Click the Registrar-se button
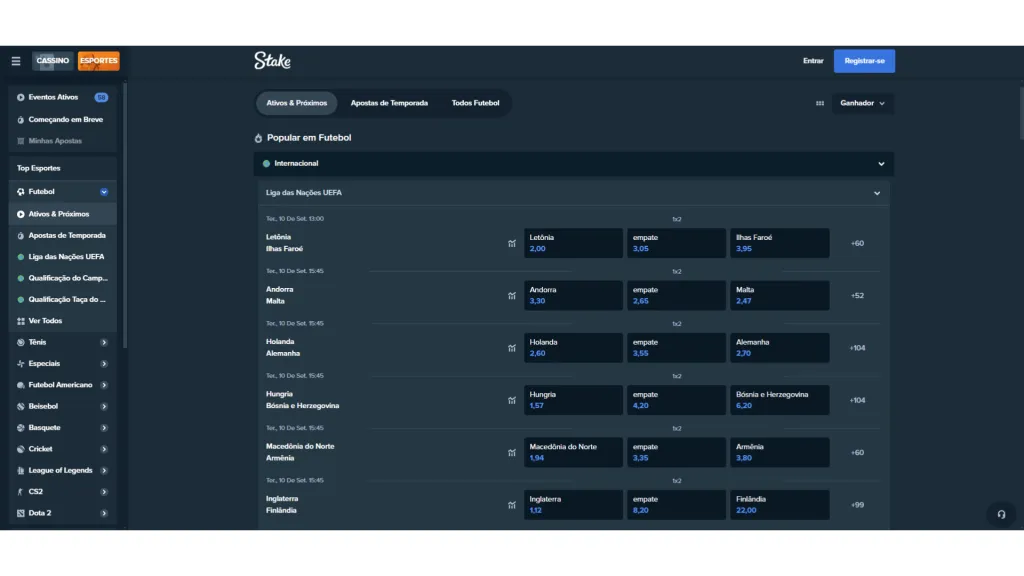Image resolution: width=1024 pixels, height=576 pixels. click(x=864, y=61)
